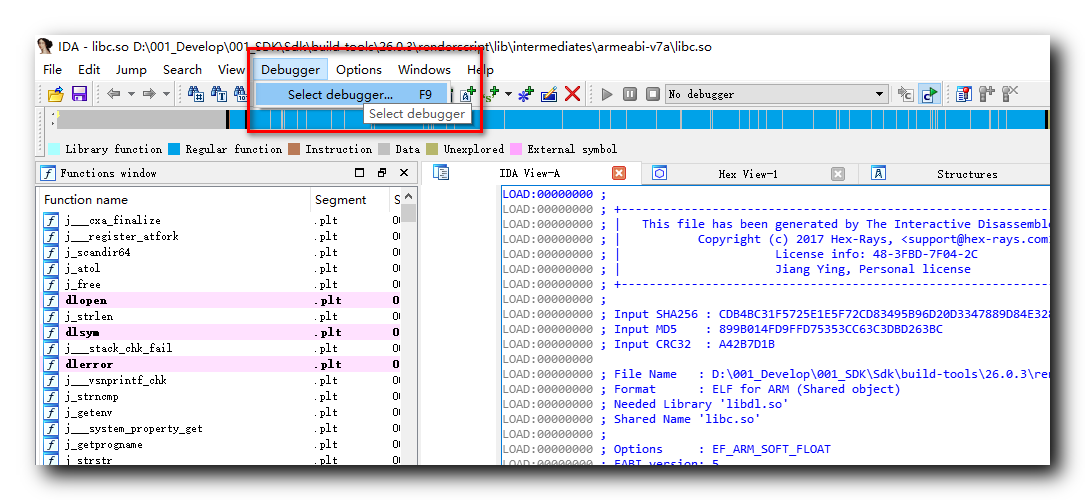This screenshot has height=500, width=1085.
Task: Click the Open file folder icon
Action: [x=56, y=94]
